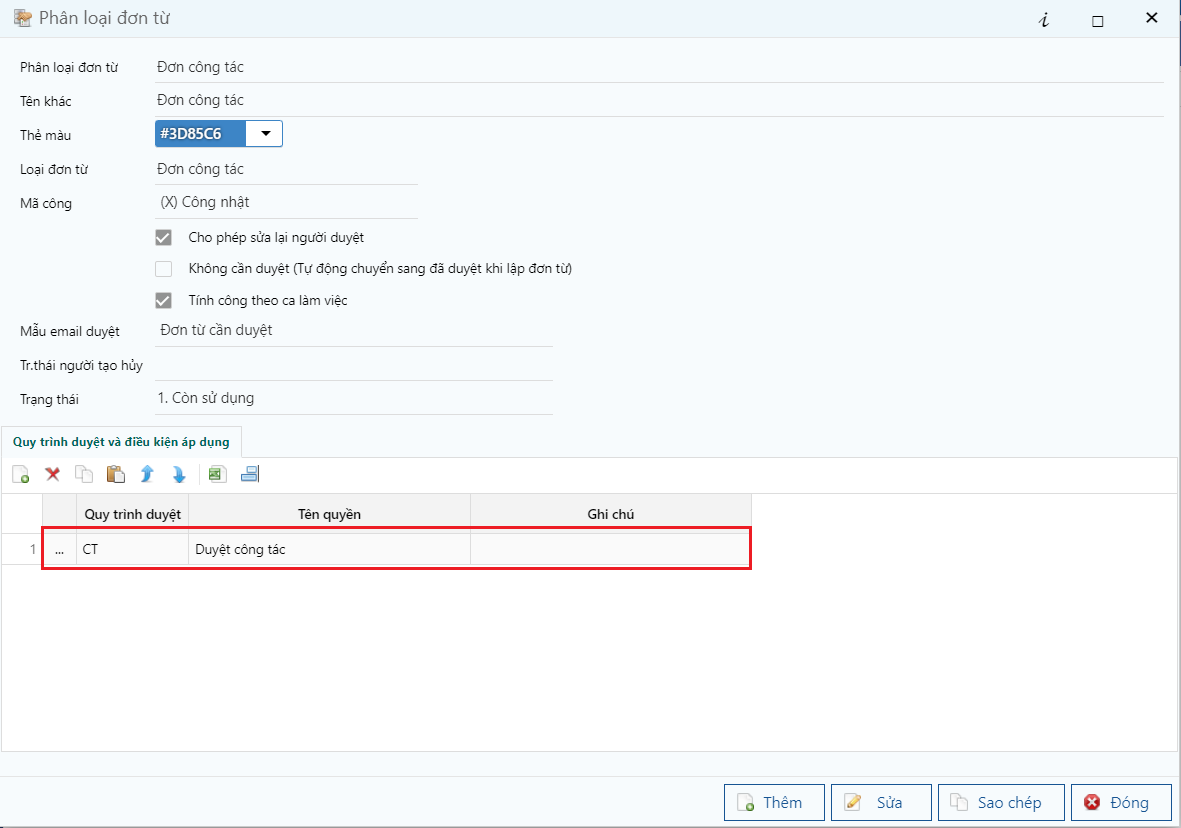This screenshot has height=828, width=1181.
Task: Click the add new row icon in grid toolbar
Action: [x=21, y=475]
